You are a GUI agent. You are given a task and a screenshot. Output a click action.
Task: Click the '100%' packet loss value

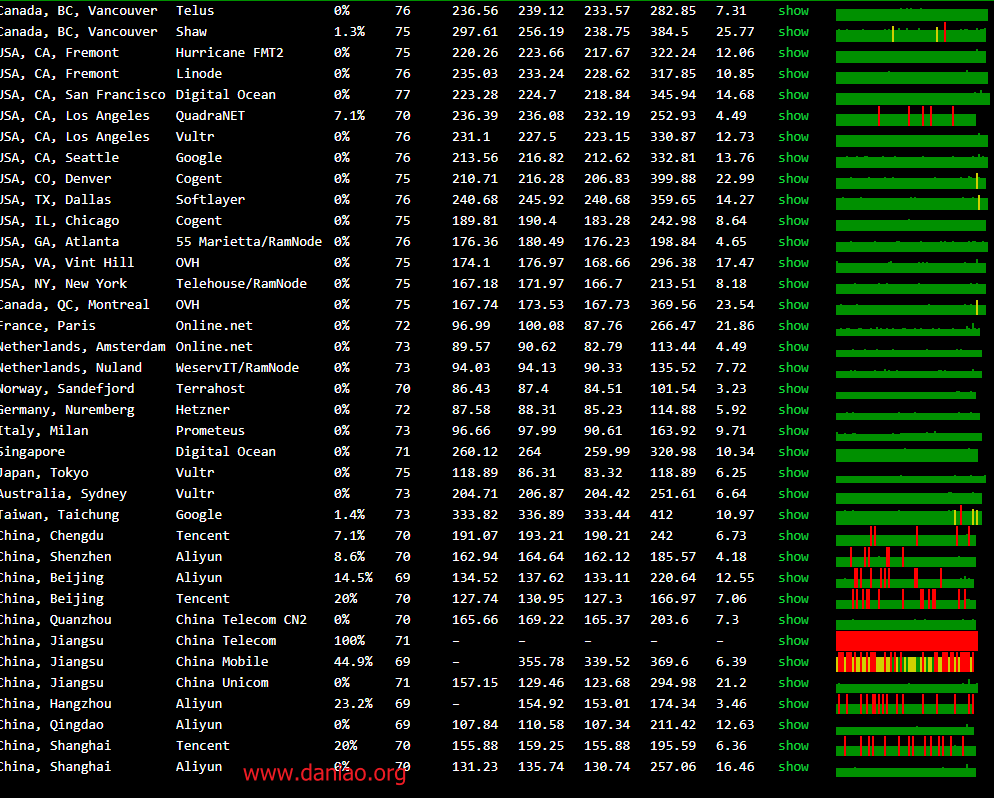349,640
